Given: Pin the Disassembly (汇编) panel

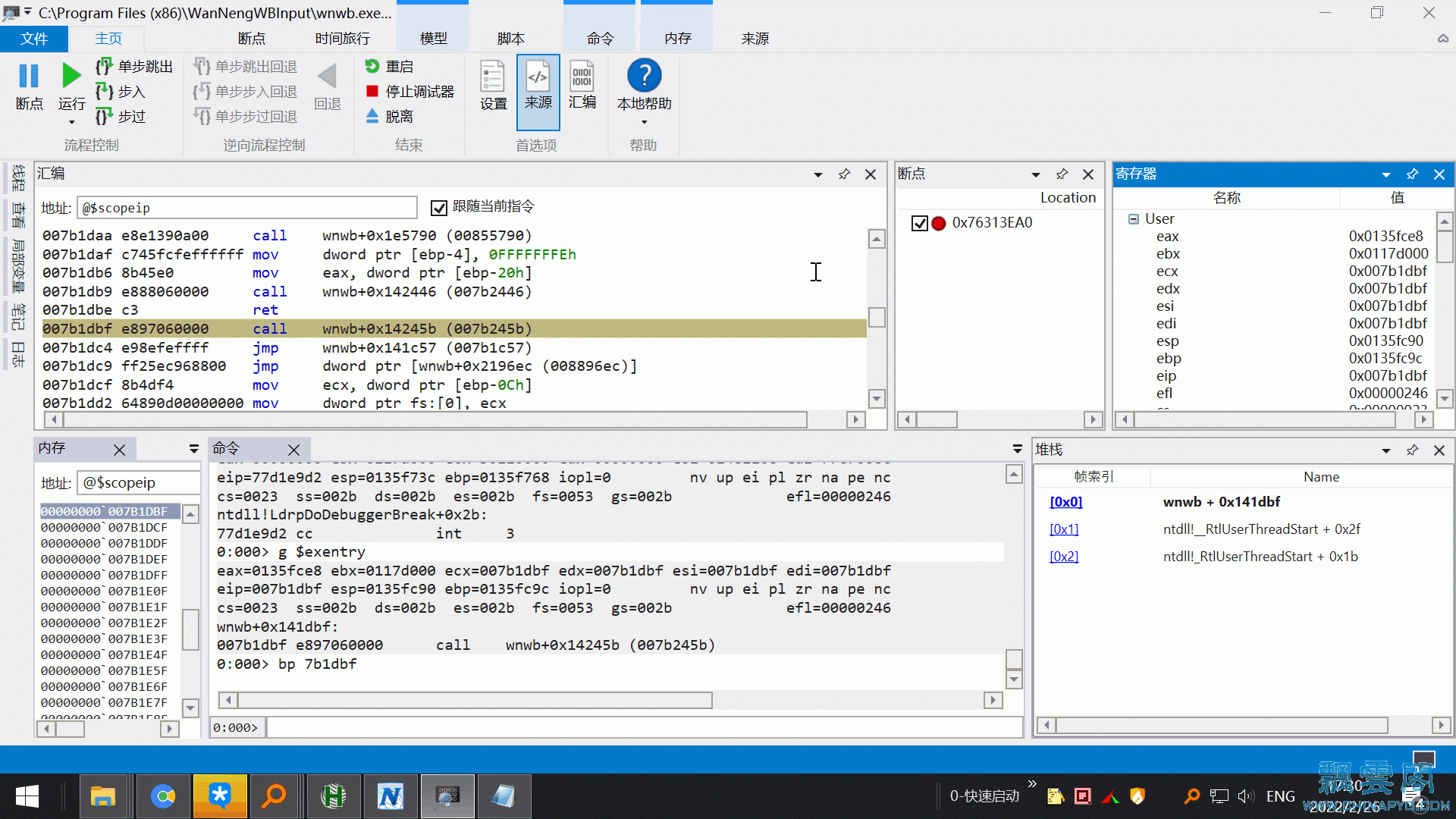Looking at the screenshot, I should (x=844, y=174).
